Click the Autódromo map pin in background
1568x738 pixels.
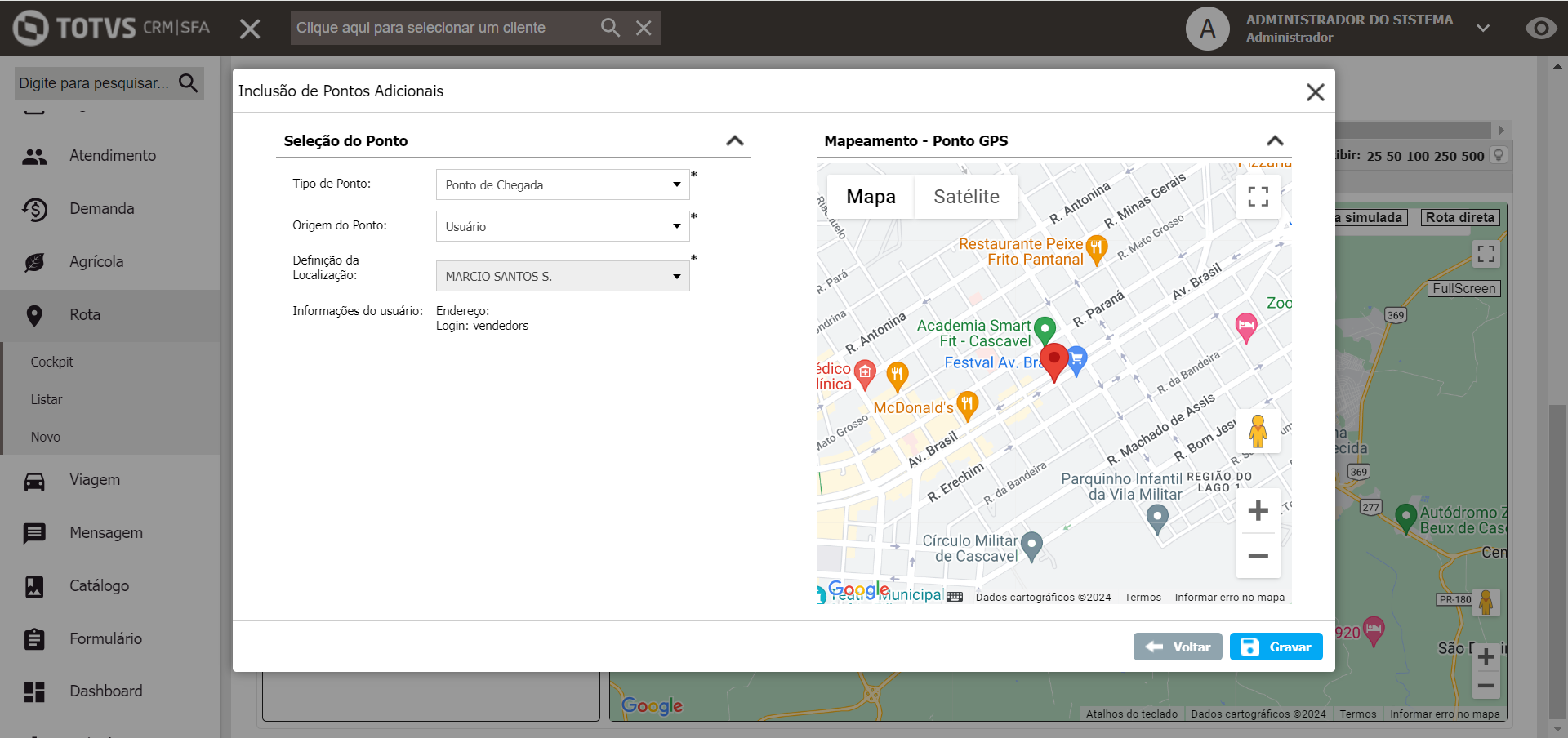point(1405,518)
